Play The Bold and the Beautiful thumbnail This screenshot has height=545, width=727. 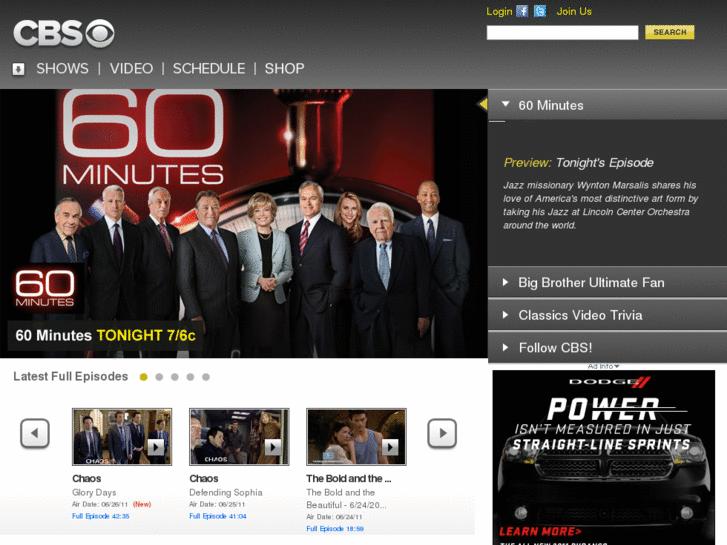pos(357,436)
